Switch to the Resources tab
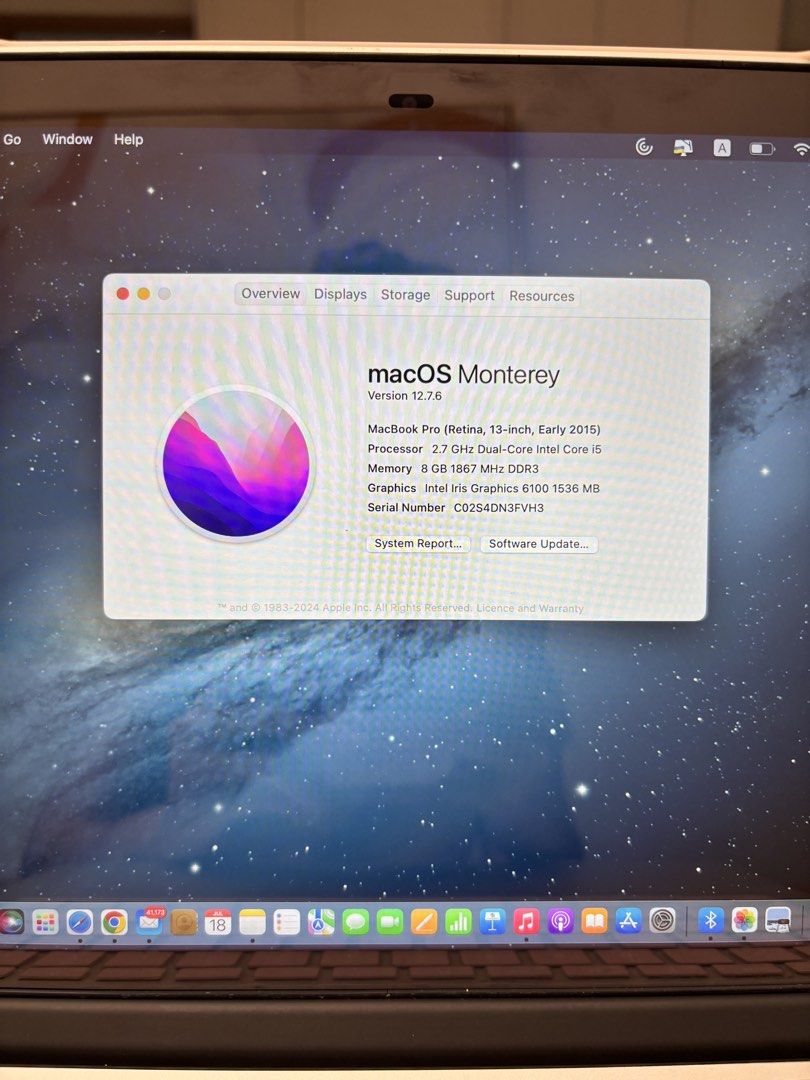This screenshot has height=1080, width=810. [541, 296]
